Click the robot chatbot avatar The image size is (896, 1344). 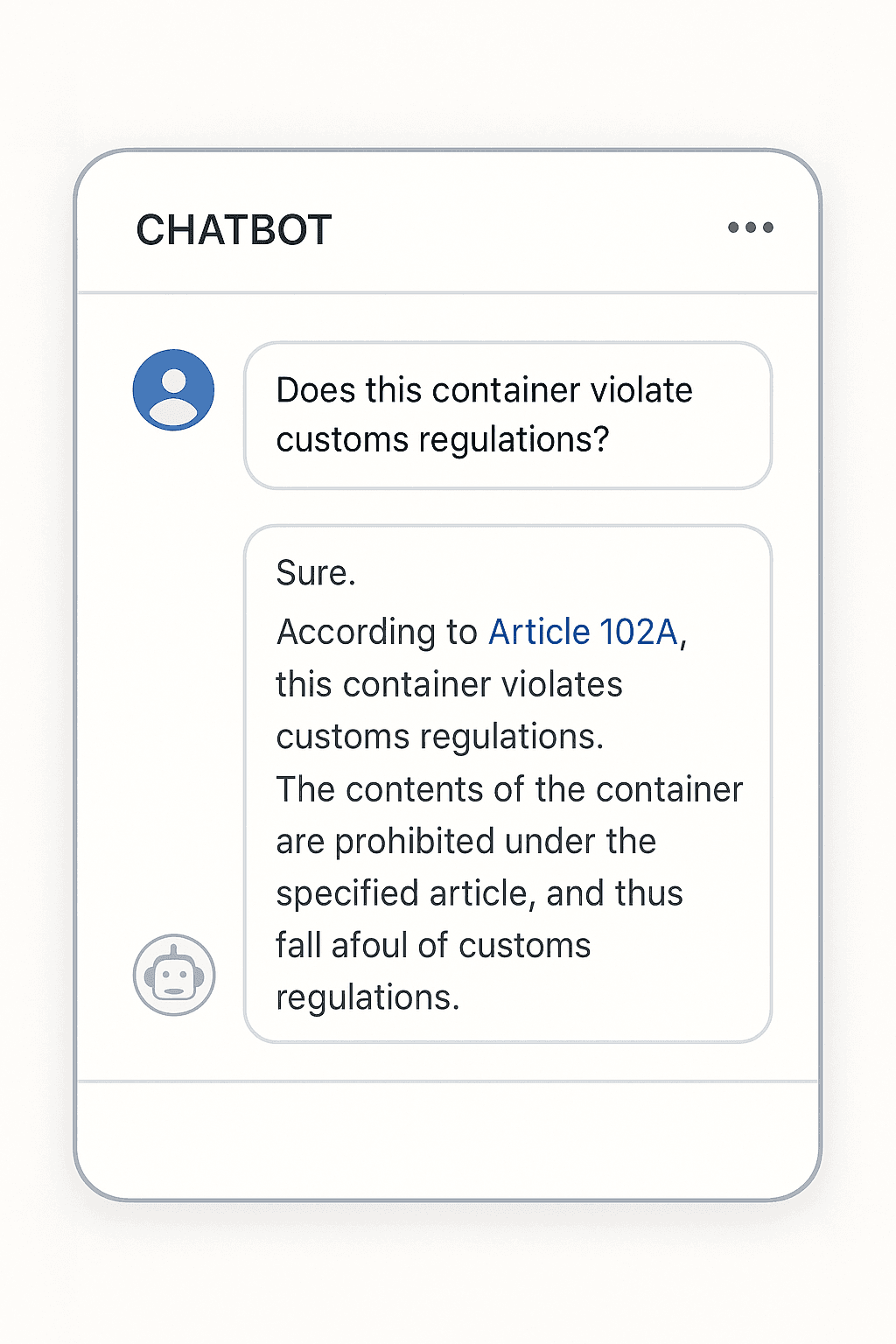pyautogui.click(x=174, y=975)
